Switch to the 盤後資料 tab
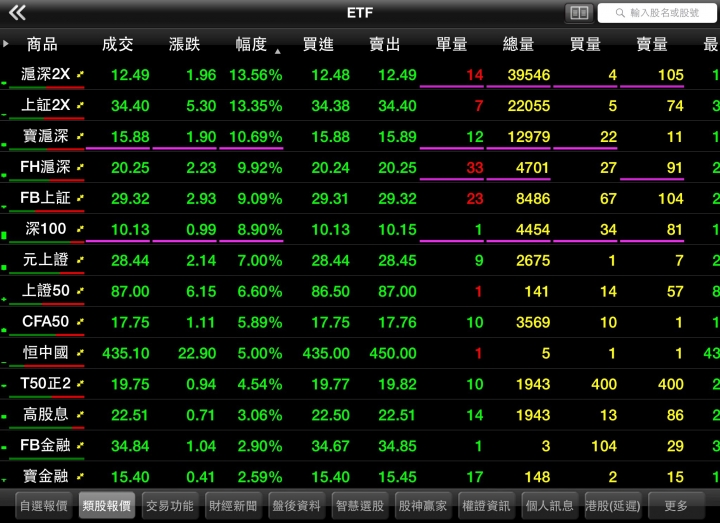 [x=297, y=506]
